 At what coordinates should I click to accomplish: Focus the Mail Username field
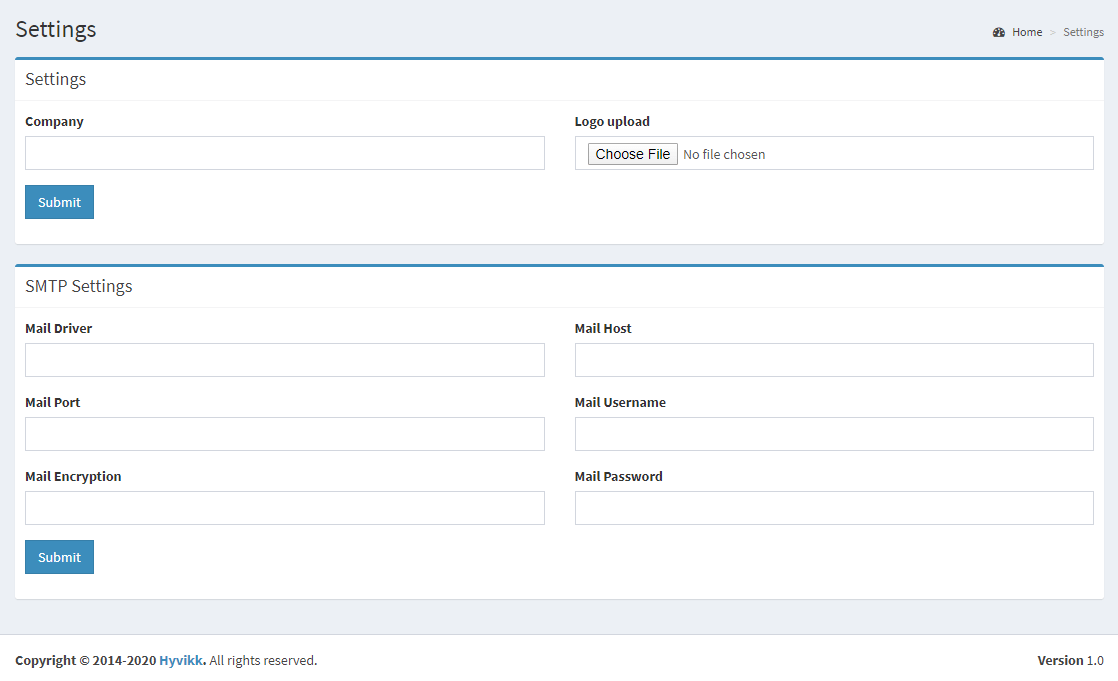click(834, 434)
